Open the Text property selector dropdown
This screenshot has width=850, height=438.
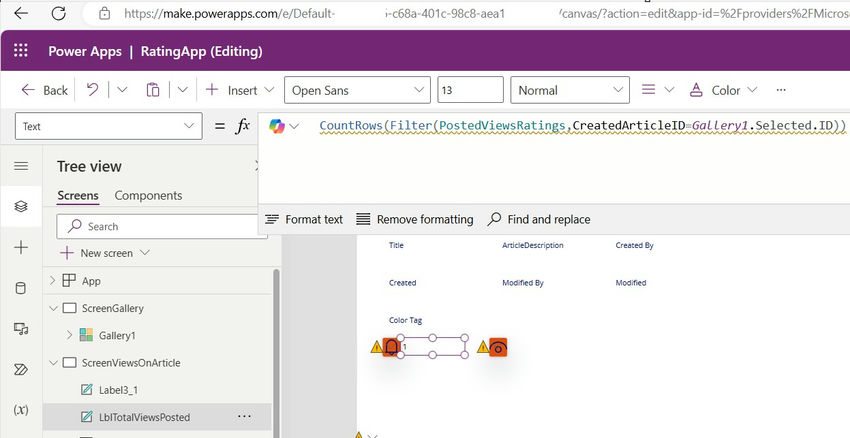coord(108,126)
